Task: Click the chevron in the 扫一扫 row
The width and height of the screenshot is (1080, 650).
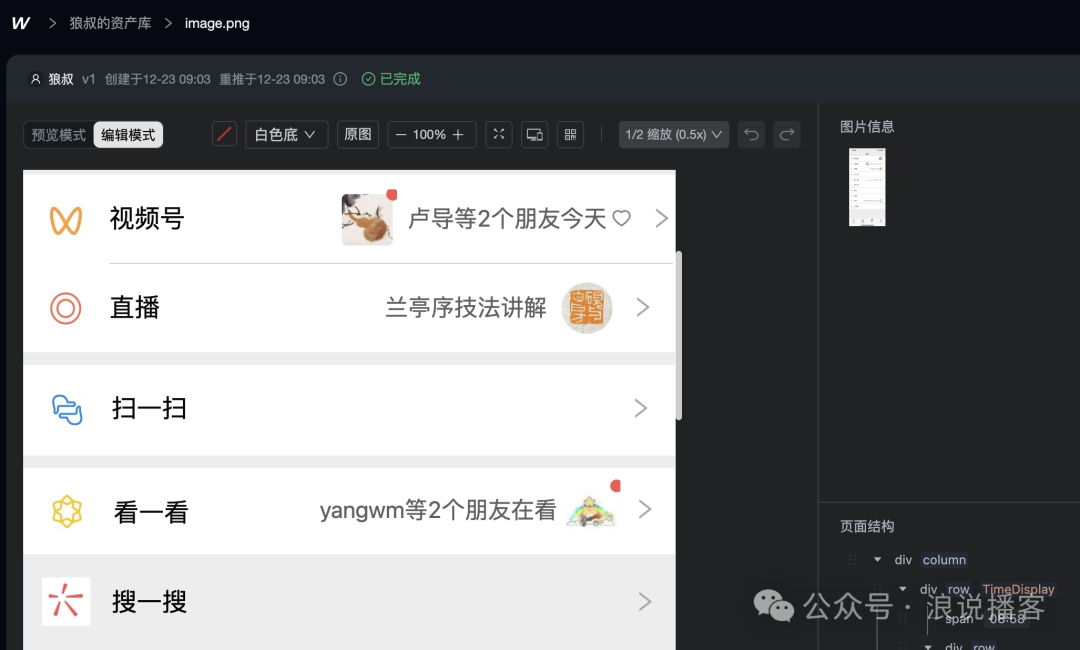Action: pyautogui.click(x=641, y=408)
